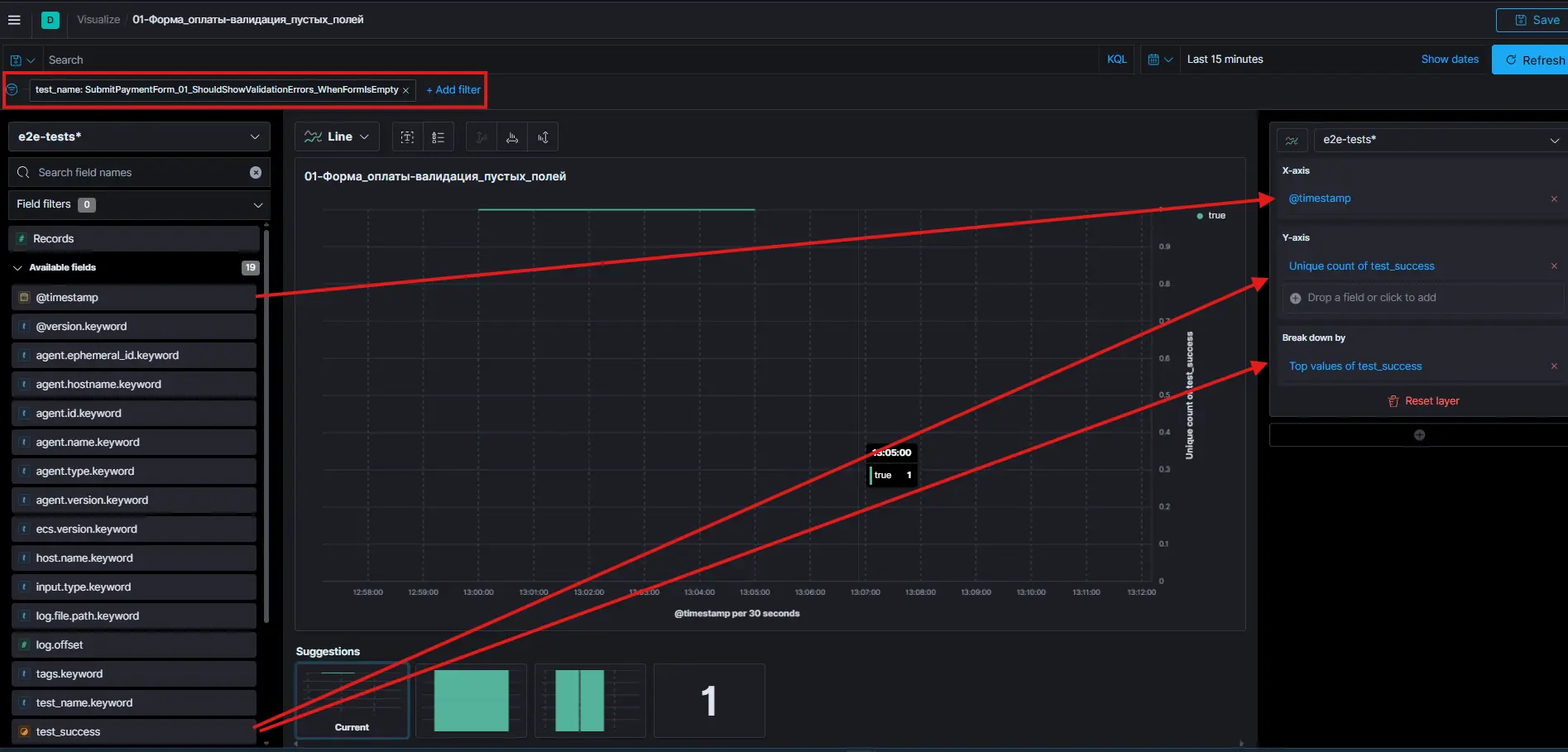Open the hamburger navigation menu

[14, 20]
